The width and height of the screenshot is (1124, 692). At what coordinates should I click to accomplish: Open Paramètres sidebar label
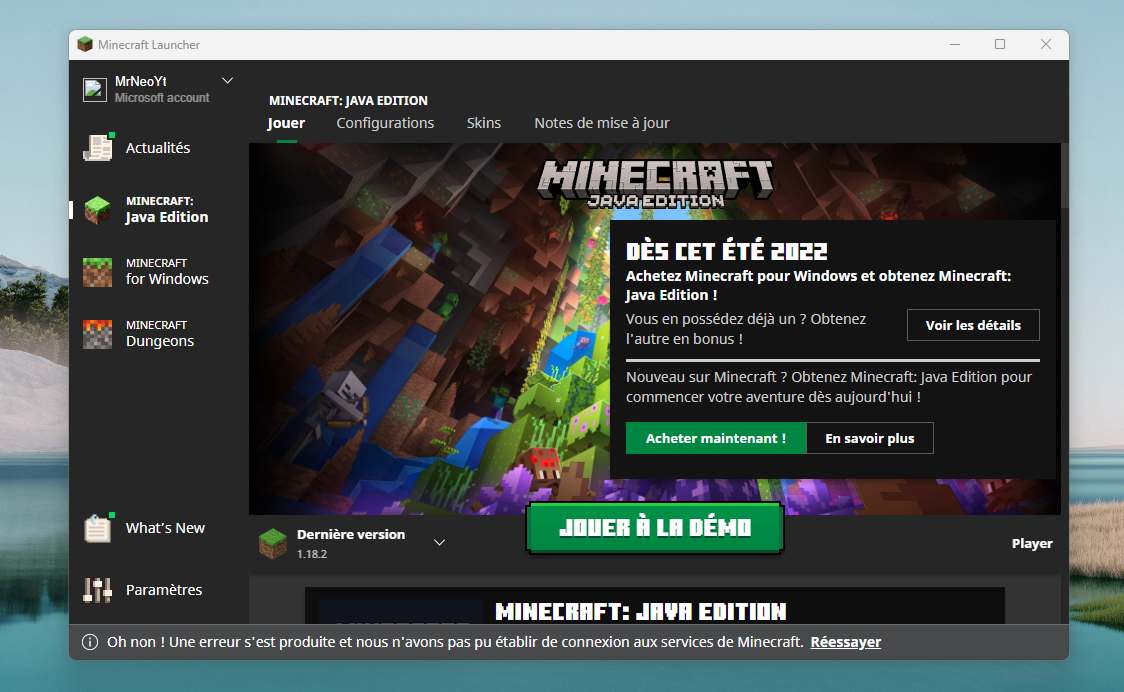coord(163,590)
